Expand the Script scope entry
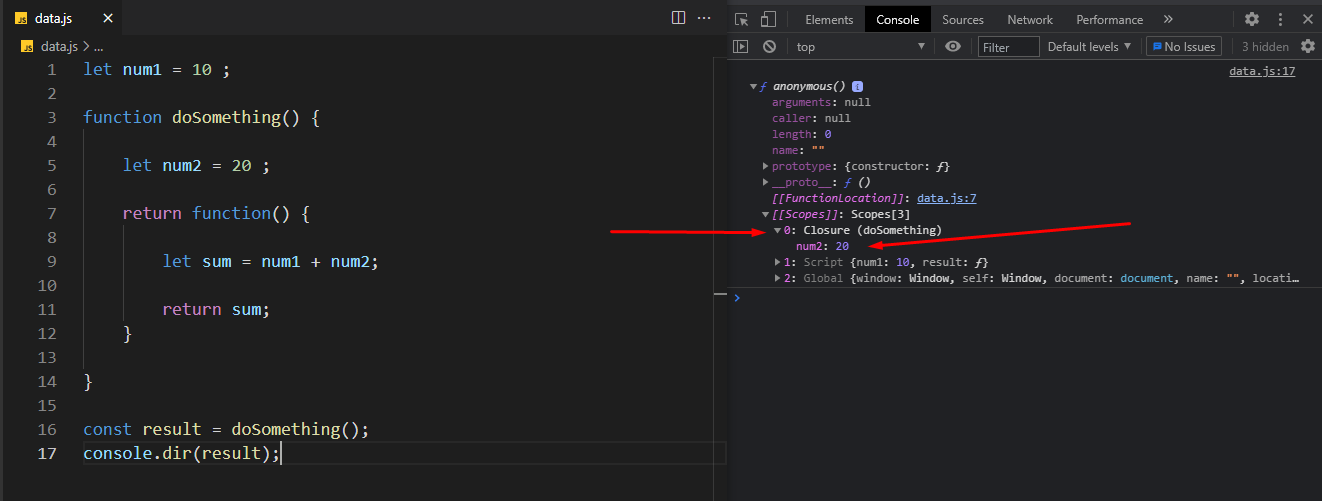This screenshot has width=1322, height=501. pyautogui.click(x=778, y=262)
